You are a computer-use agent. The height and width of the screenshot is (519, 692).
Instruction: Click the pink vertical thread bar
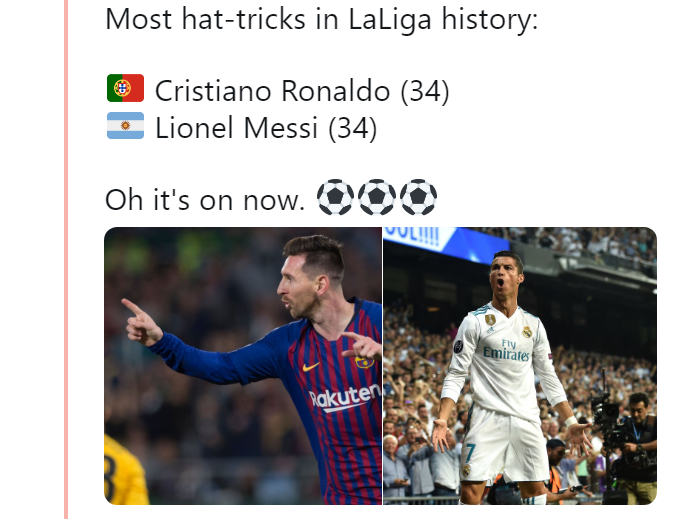(x=66, y=260)
